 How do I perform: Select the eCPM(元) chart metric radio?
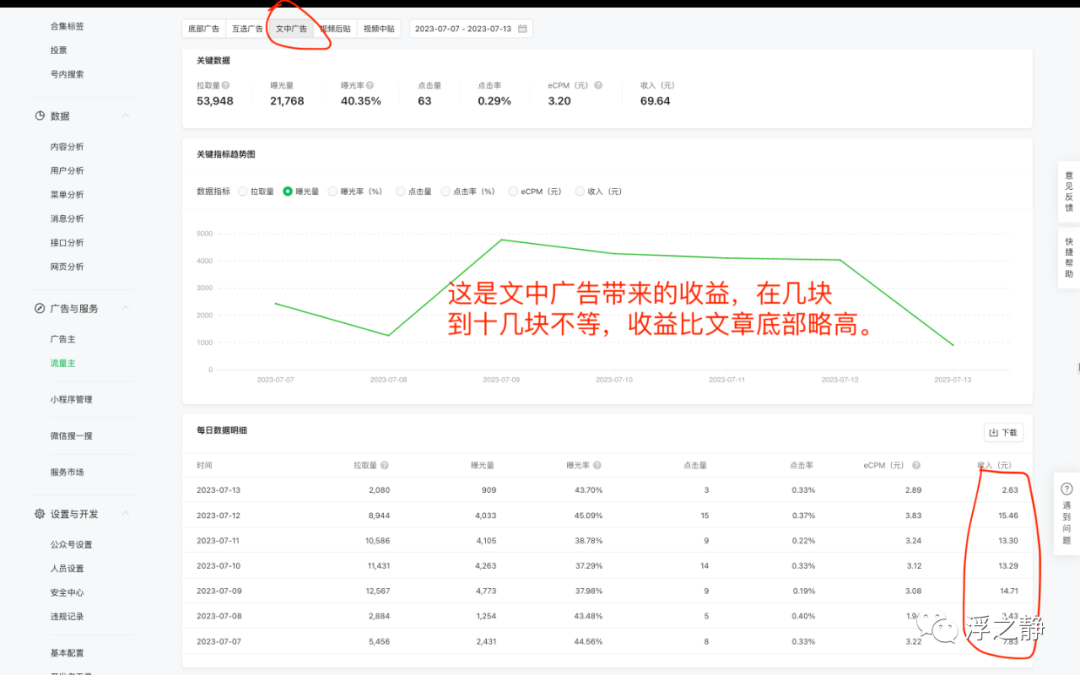pyautogui.click(x=513, y=191)
